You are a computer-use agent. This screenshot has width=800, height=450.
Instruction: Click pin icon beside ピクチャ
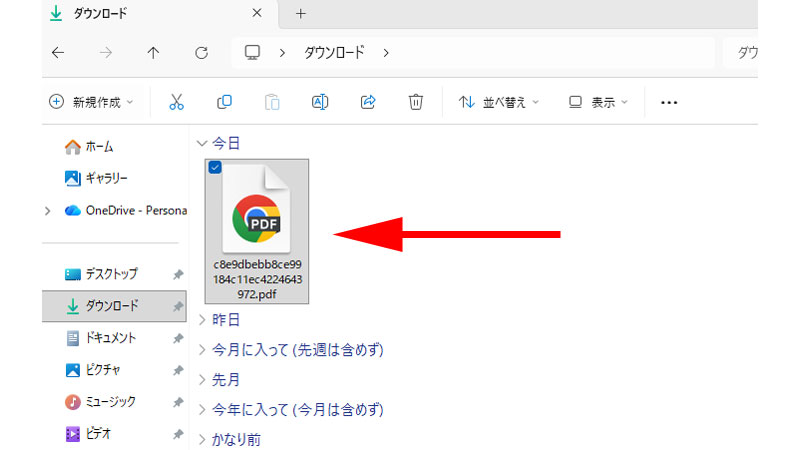coord(178,370)
